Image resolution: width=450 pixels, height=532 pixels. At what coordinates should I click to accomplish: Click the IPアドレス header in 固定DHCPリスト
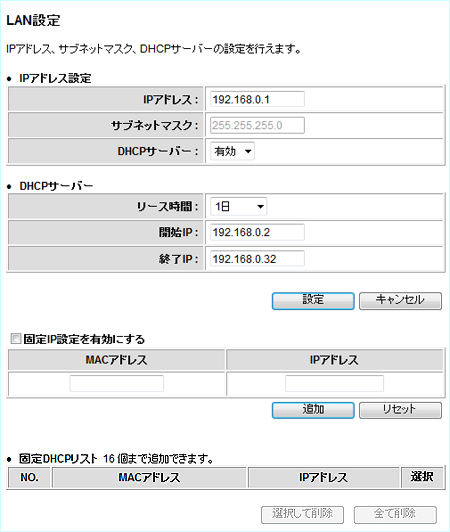coord(323,477)
